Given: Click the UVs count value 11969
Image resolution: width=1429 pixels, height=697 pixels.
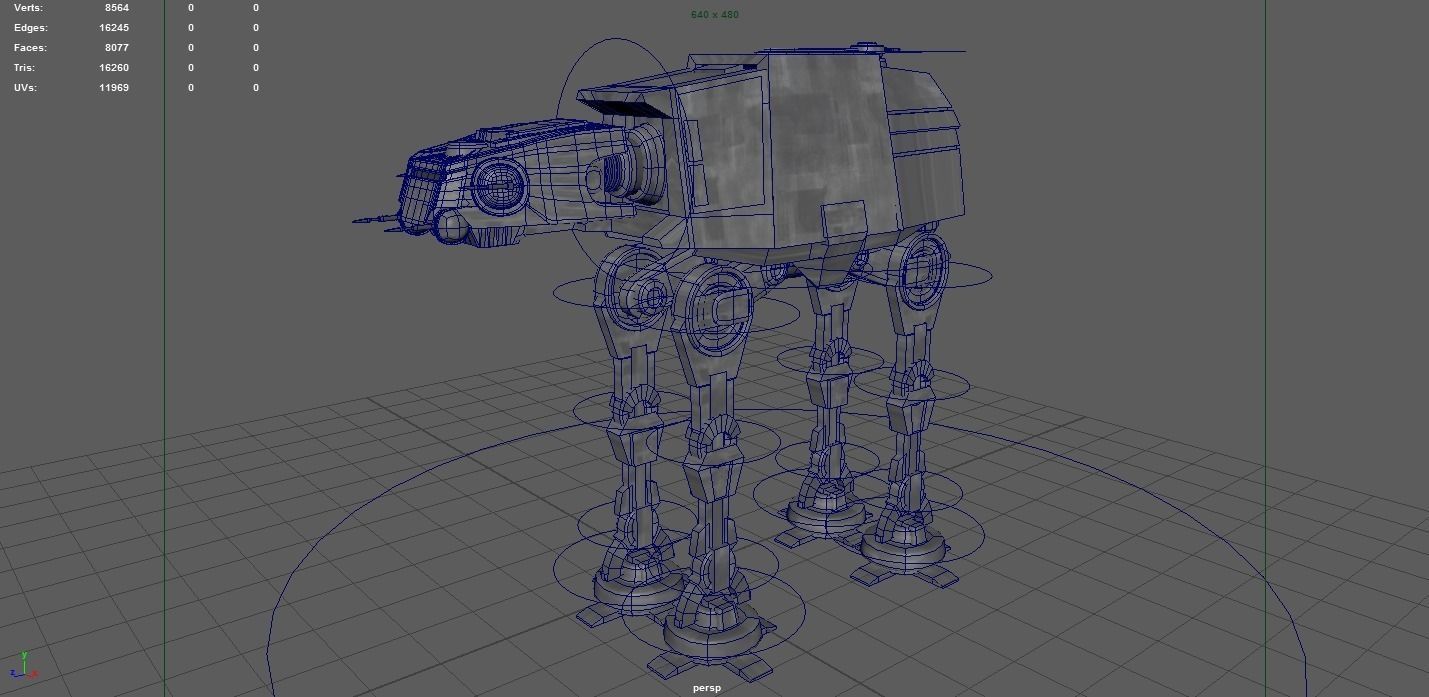Looking at the screenshot, I should click(114, 88).
